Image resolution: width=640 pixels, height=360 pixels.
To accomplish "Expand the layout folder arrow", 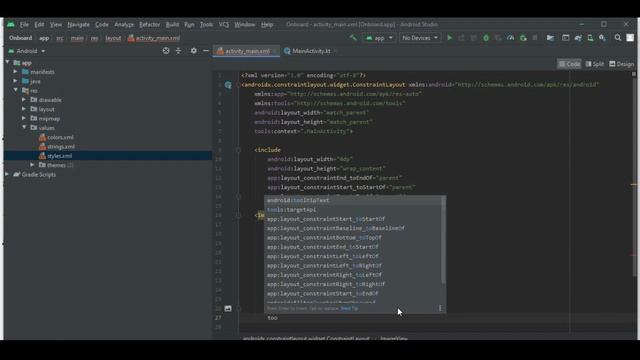I will [x=24, y=109].
